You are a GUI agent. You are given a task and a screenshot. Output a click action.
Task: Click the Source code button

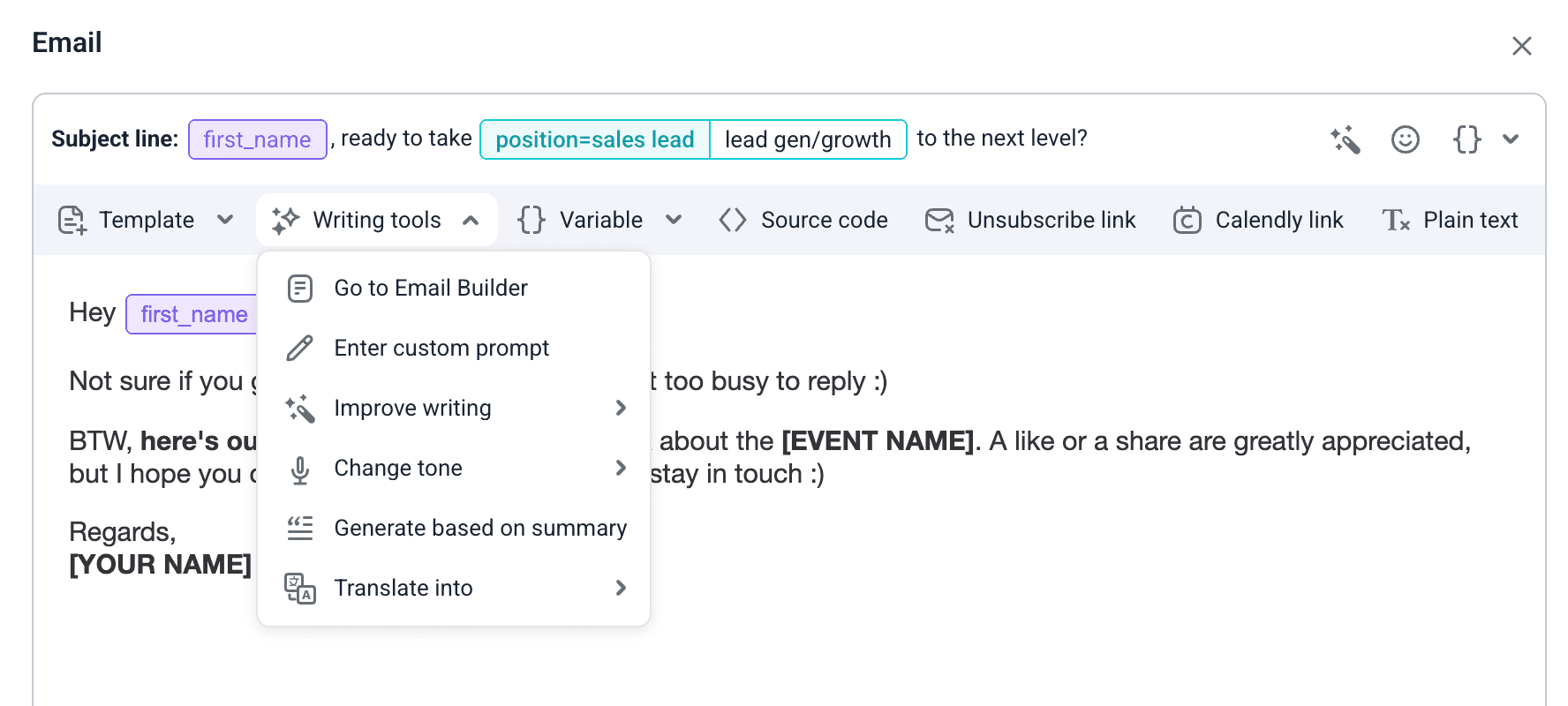point(803,220)
